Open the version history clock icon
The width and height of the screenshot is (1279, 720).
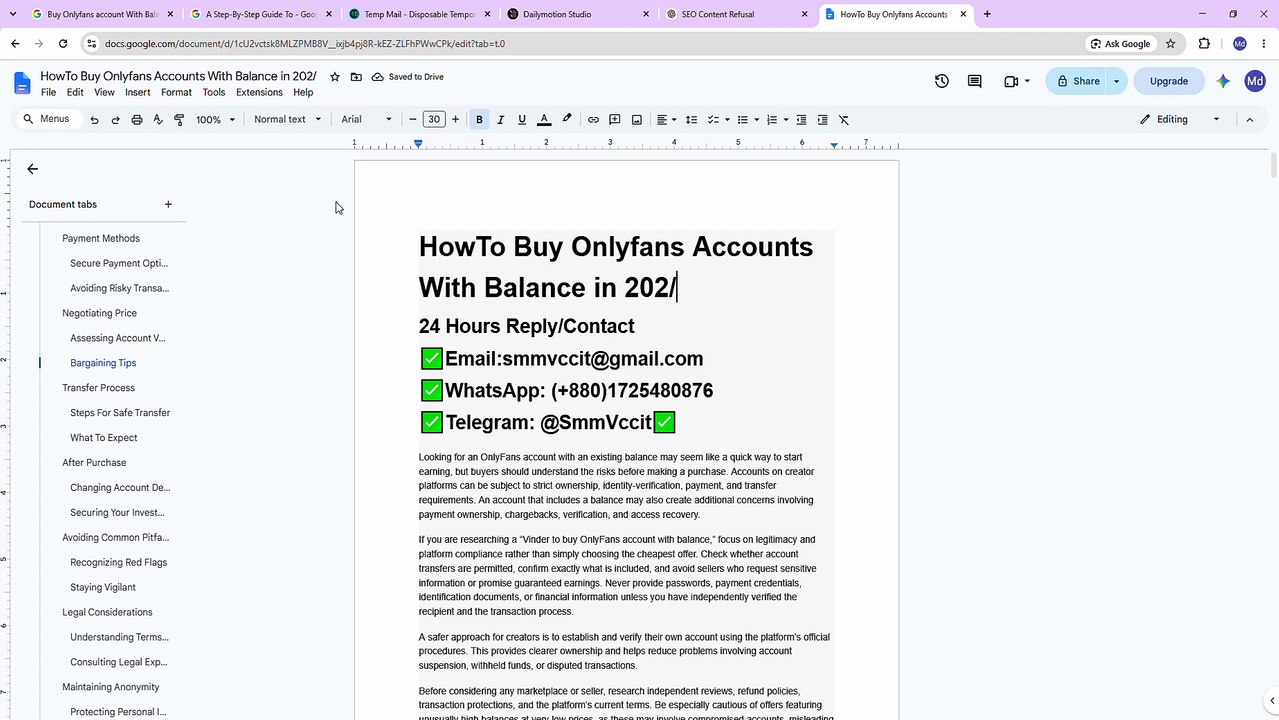(x=942, y=81)
